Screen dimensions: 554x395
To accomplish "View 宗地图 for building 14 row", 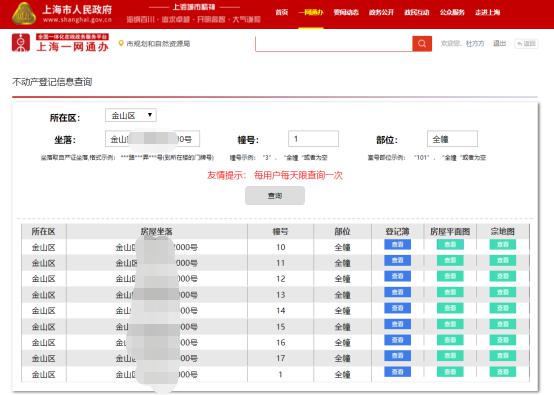I will pyautogui.click(x=502, y=308).
